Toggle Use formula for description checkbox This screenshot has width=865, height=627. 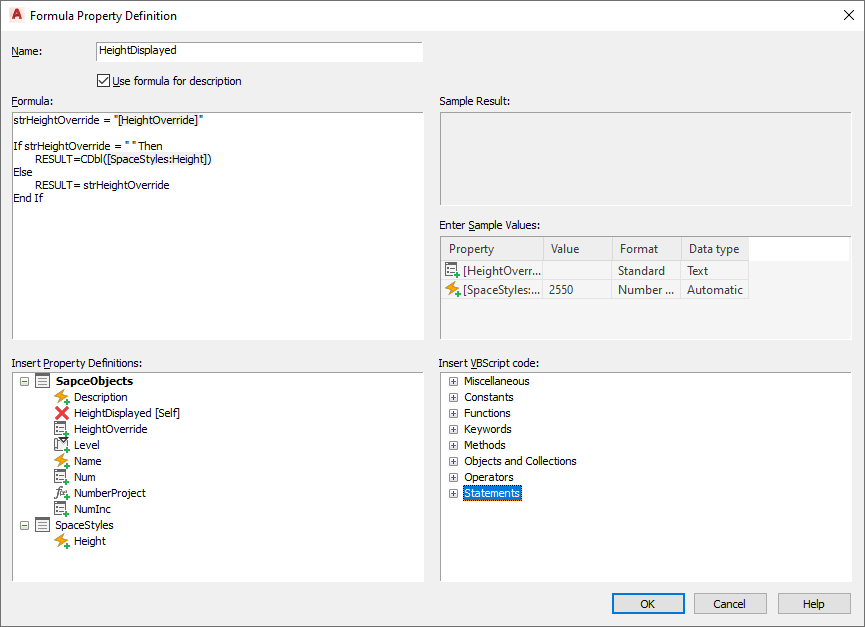pos(103,81)
